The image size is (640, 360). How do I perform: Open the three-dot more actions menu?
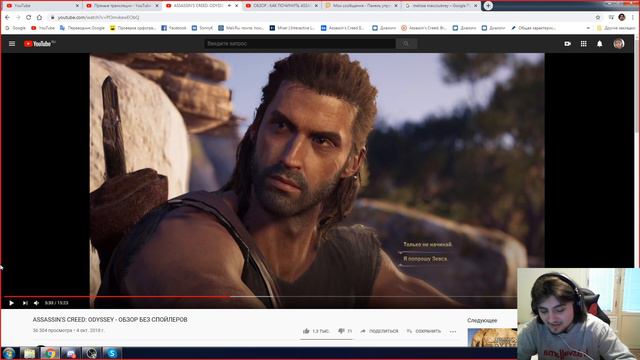(x=453, y=331)
